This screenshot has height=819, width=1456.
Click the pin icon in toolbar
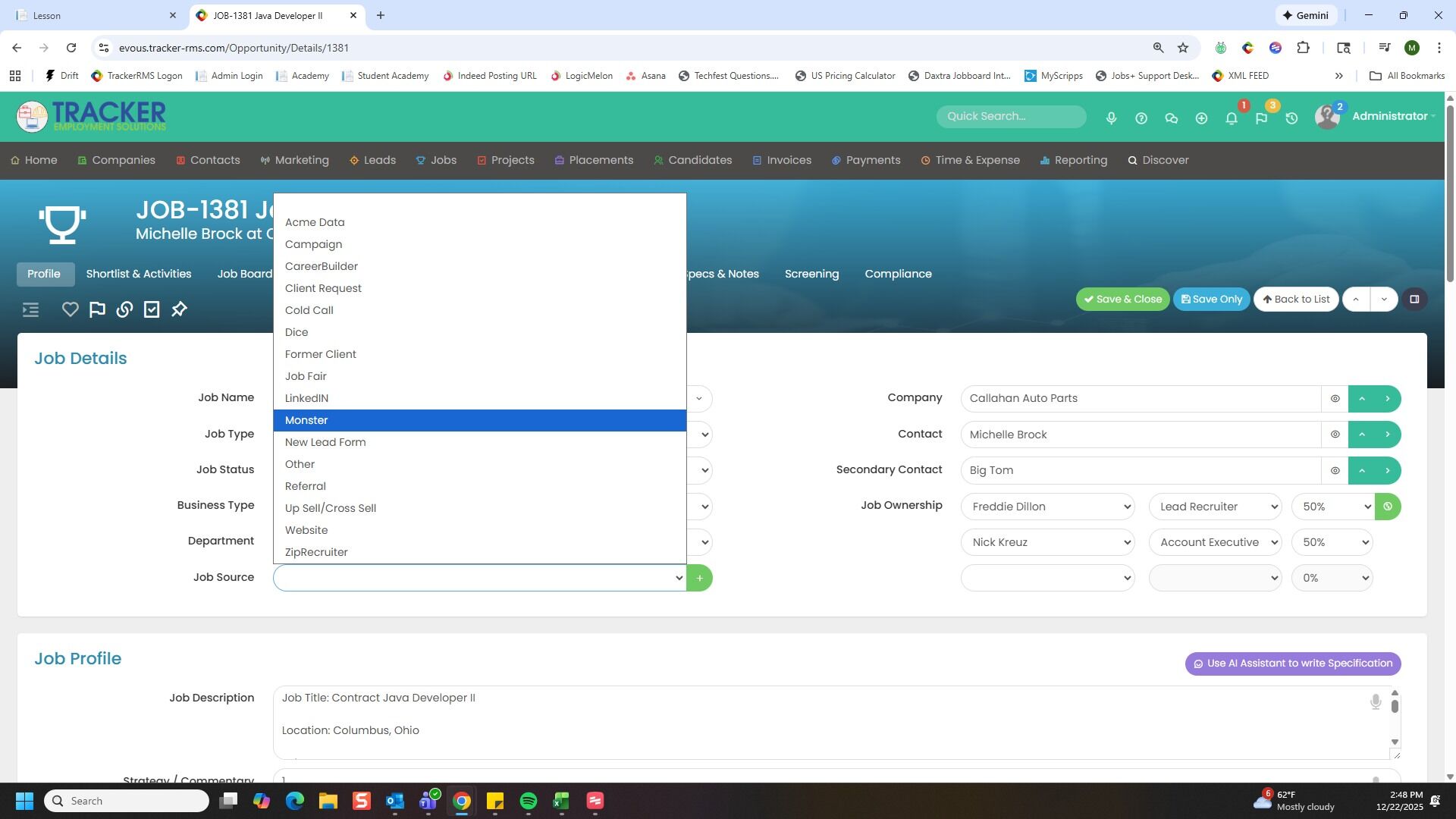point(179,309)
